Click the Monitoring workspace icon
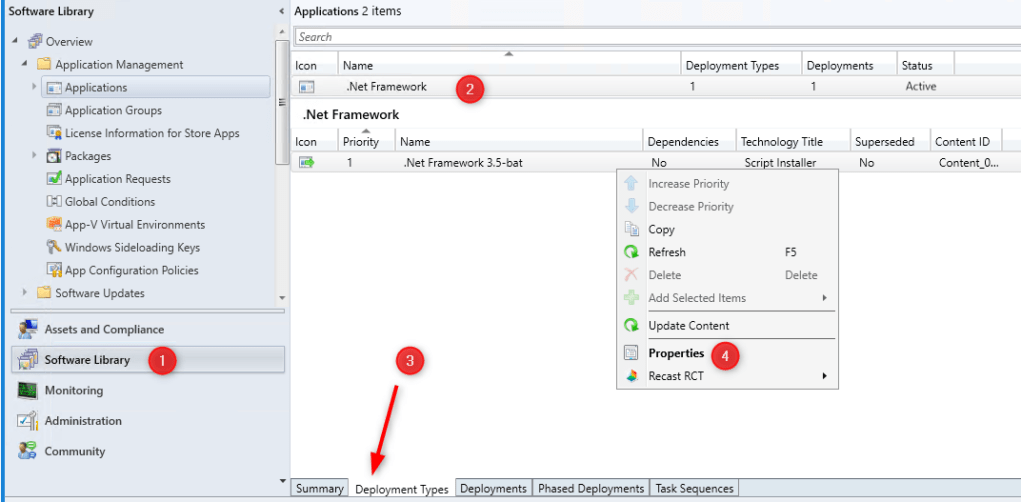This screenshot has width=1021, height=502. pyautogui.click(x=27, y=391)
